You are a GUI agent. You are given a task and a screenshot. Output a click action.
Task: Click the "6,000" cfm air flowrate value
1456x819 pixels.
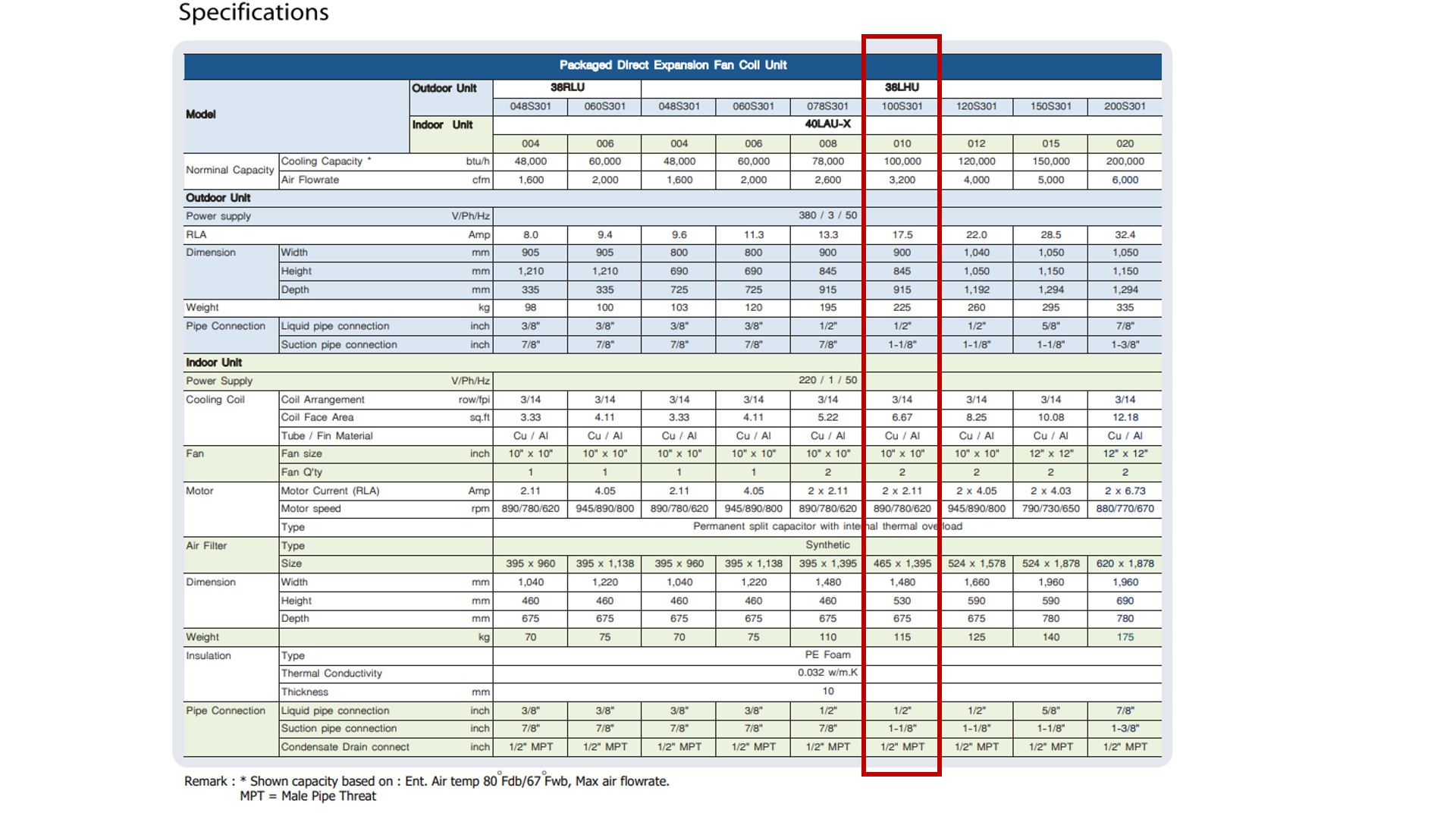click(1125, 180)
